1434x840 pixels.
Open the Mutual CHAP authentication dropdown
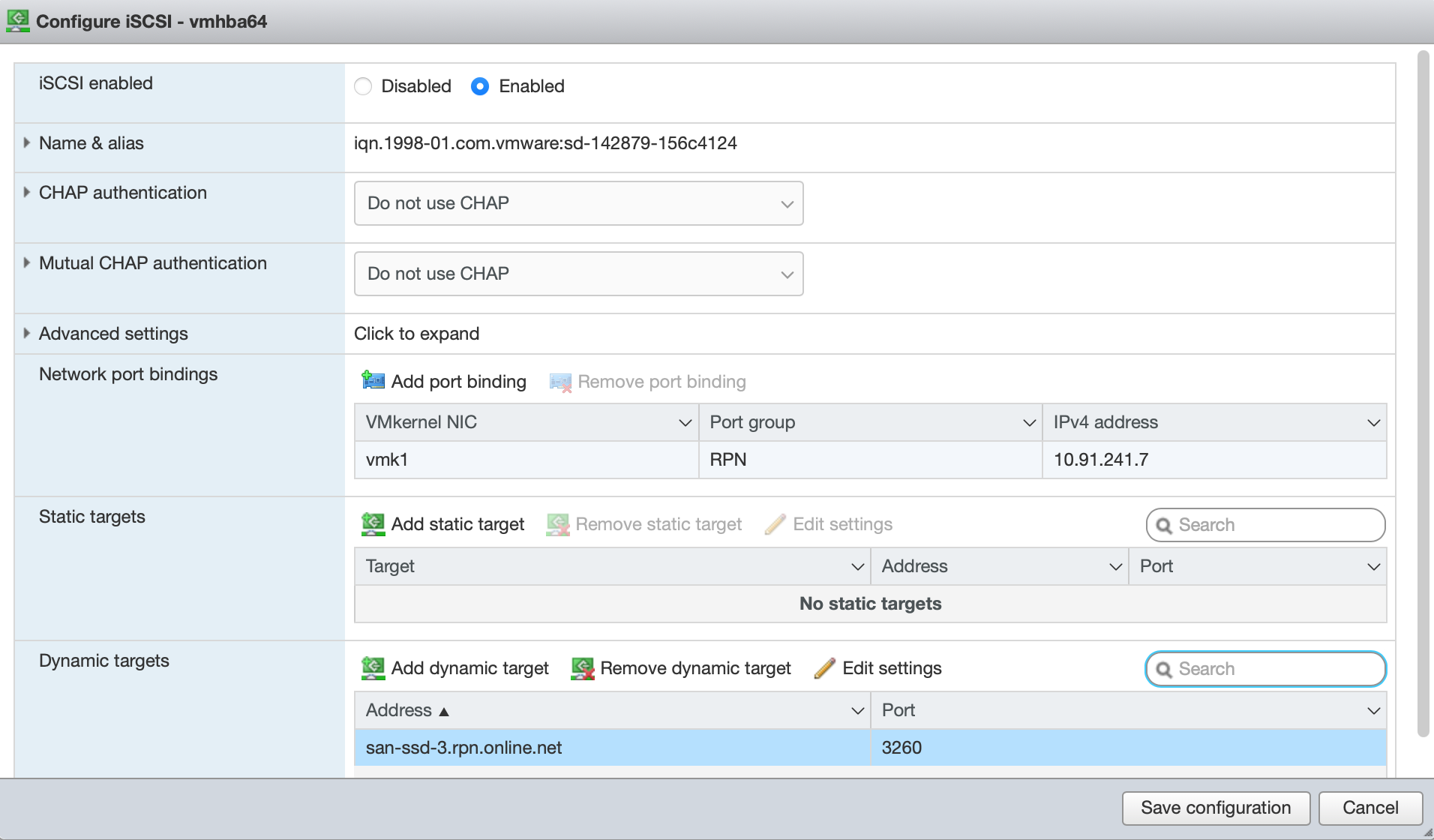(578, 274)
